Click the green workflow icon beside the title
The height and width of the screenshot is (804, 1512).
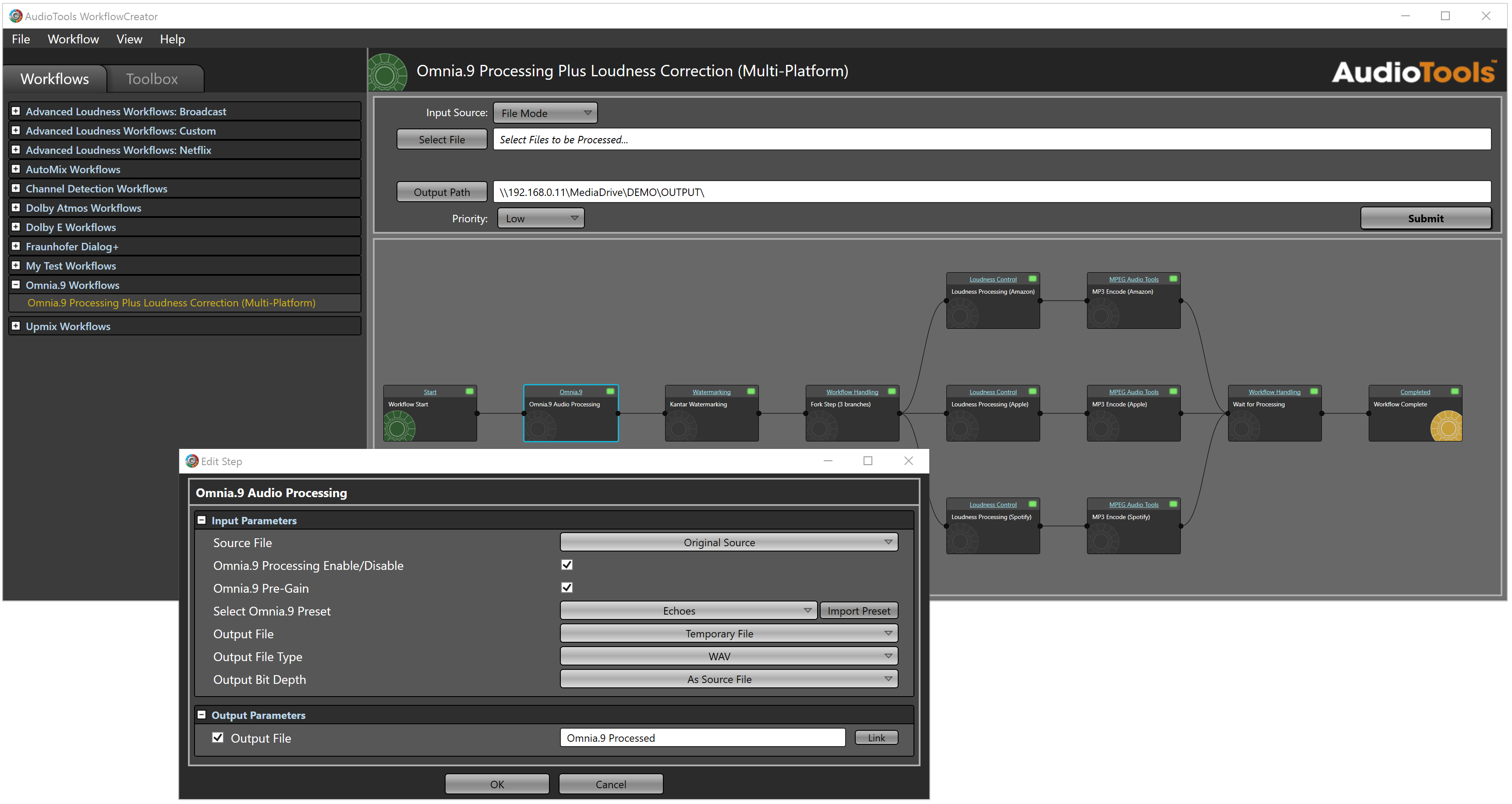point(387,73)
